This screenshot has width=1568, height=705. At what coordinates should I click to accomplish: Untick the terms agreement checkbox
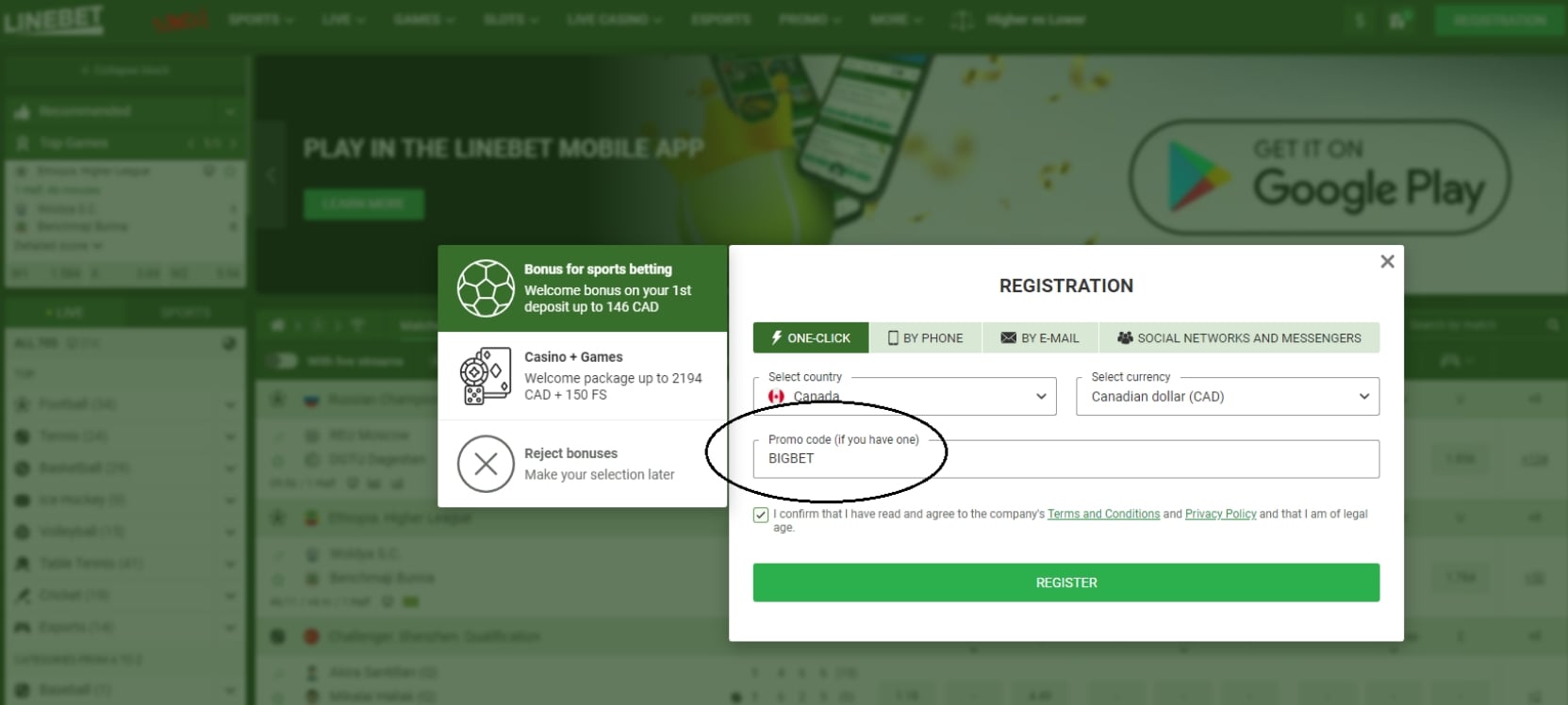[761, 515]
